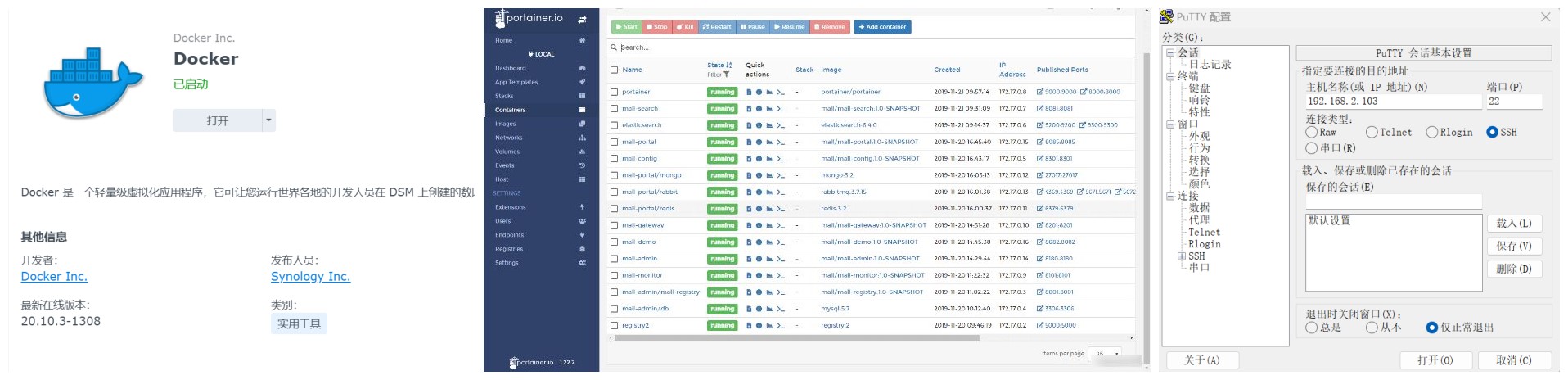Select the Raw connection type radio
Image resolution: width=1568 pixels, height=380 pixels.
1312,132
